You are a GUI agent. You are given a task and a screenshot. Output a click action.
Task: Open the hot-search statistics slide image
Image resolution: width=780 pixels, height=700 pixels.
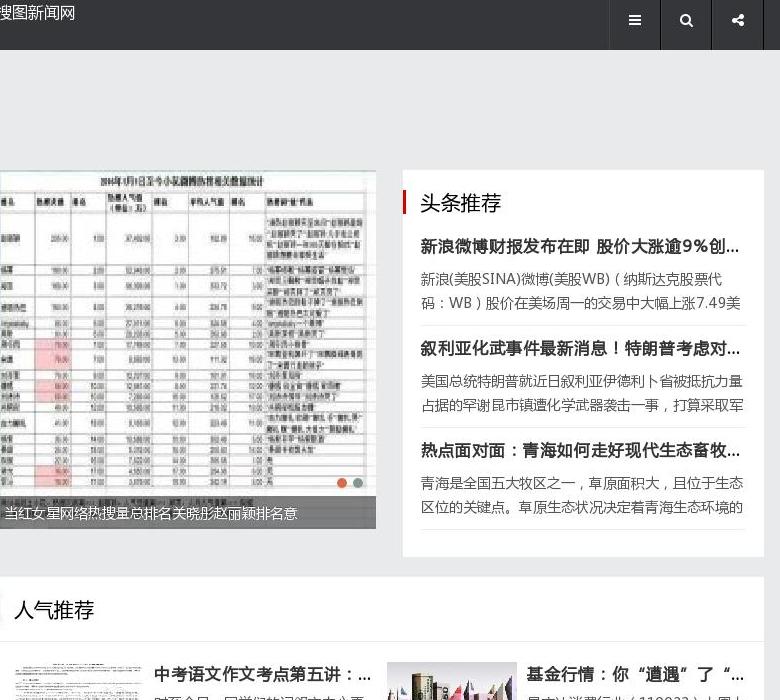point(188,333)
